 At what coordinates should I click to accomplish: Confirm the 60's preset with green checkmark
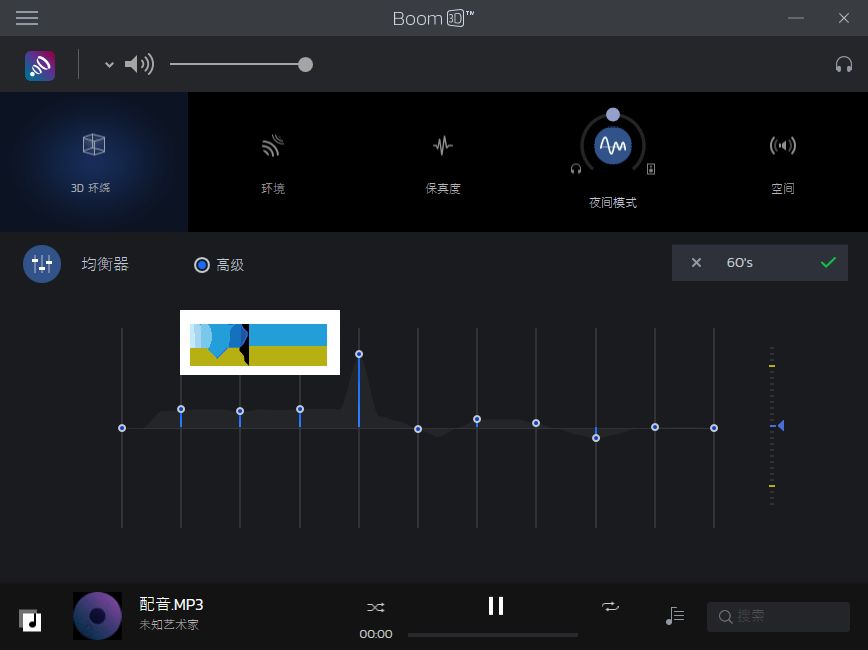point(828,262)
